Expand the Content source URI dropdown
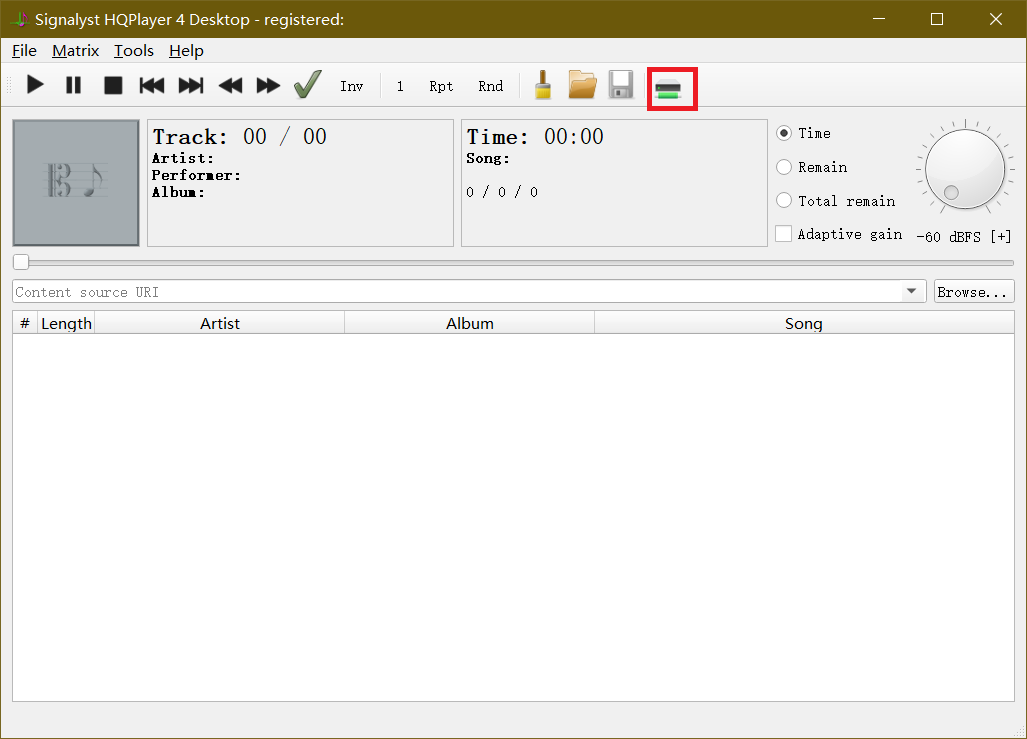The width and height of the screenshot is (1027, 739). pyautogui.click(x=911, y=292)
